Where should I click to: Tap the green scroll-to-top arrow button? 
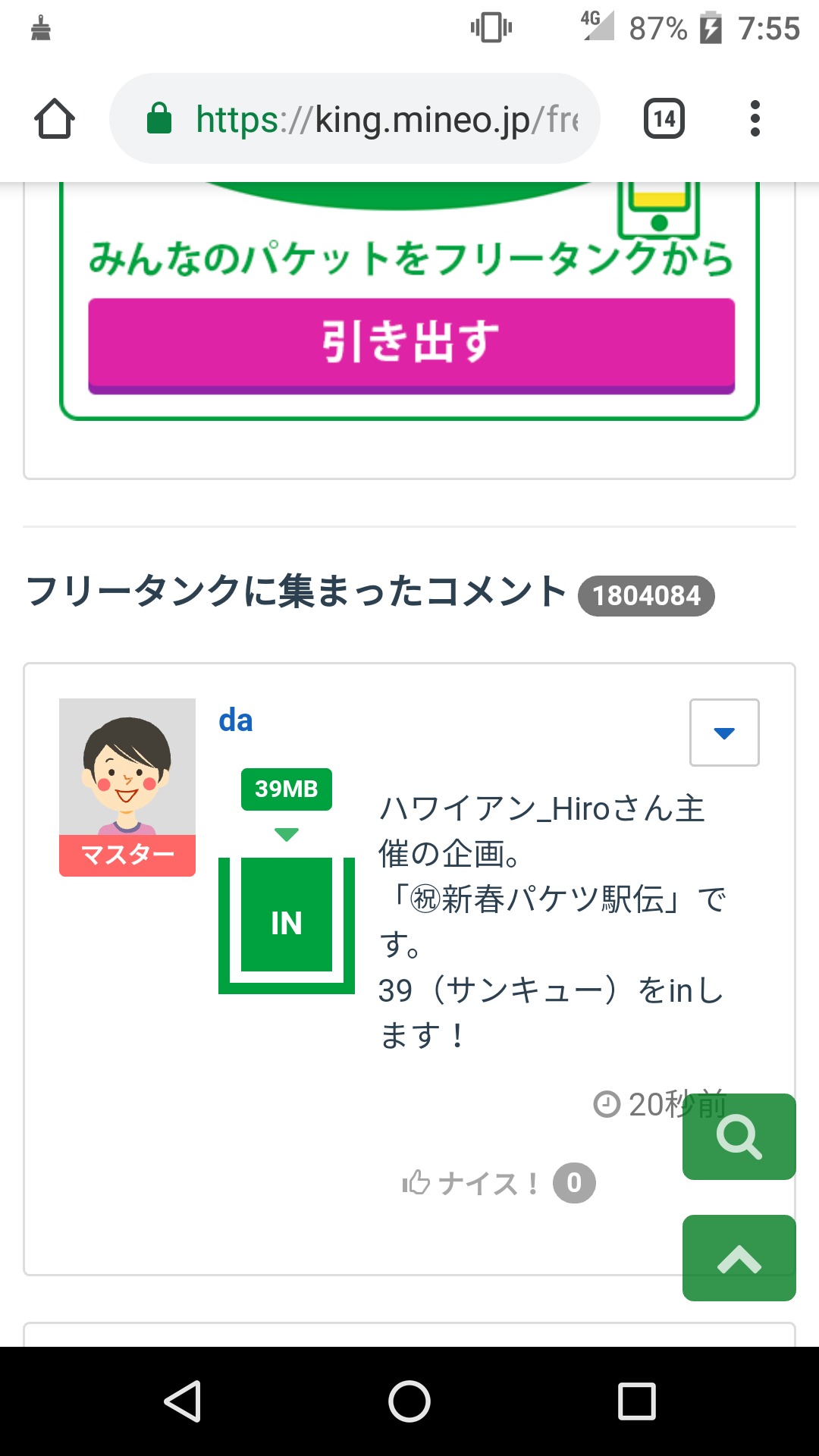pos(739,1258)
